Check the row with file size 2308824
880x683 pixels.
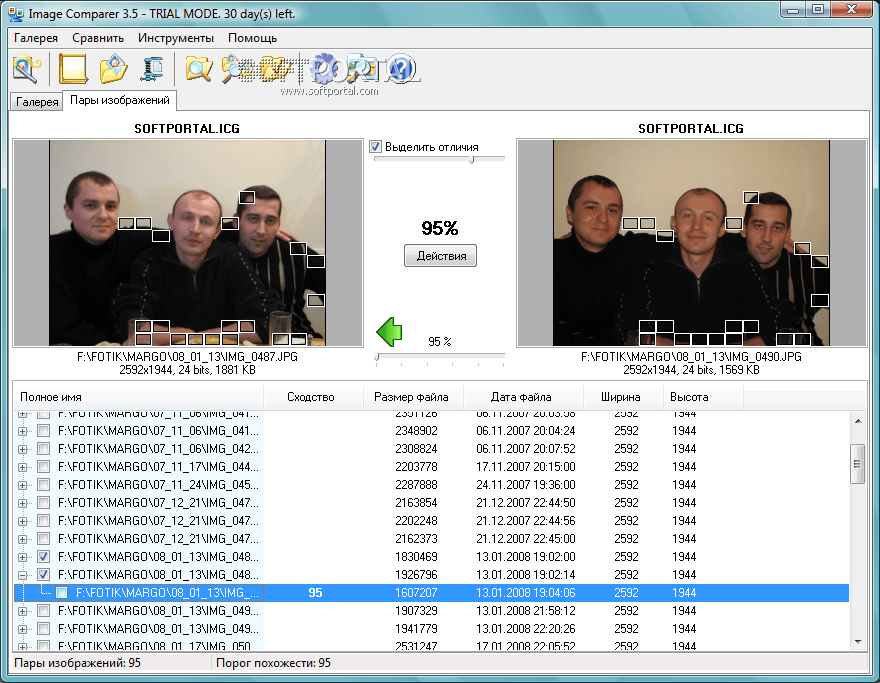[44, 449]
